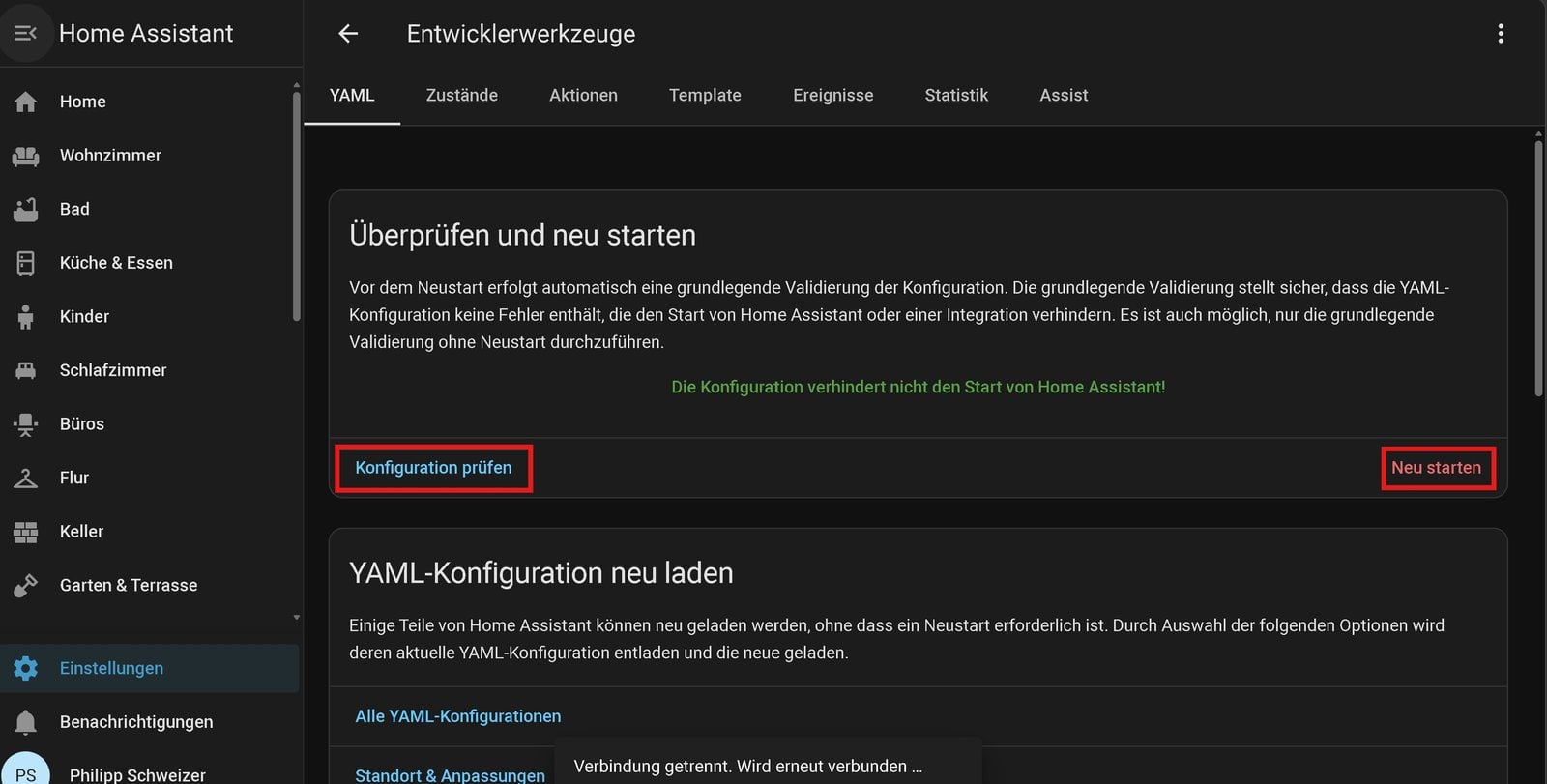Click the Wohnzimmer sofa icon
Image resolution: width=1547 pixels, height=784 pixels.
point(26,156)
